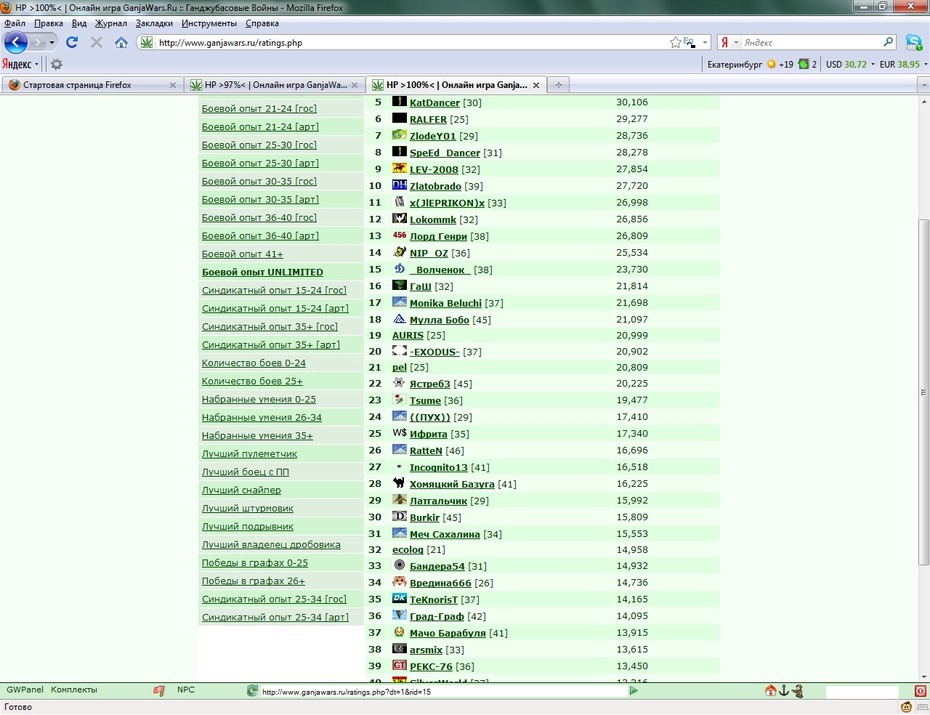Screen dimensions: 930x715
Task: Open the Файл menu
Action: pyautogui.click(x=14, y=23)
